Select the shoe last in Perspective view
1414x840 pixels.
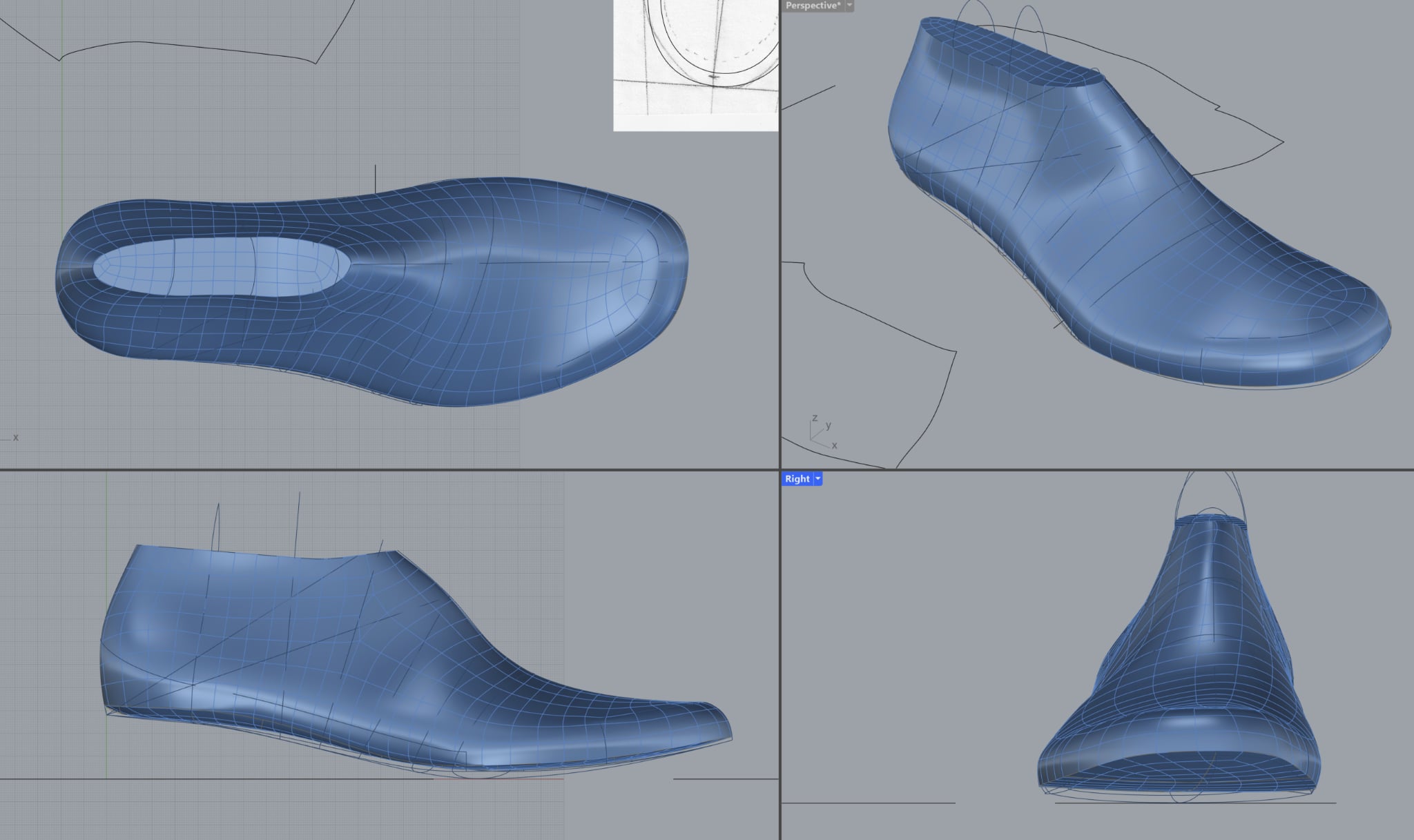point(1139,242)
